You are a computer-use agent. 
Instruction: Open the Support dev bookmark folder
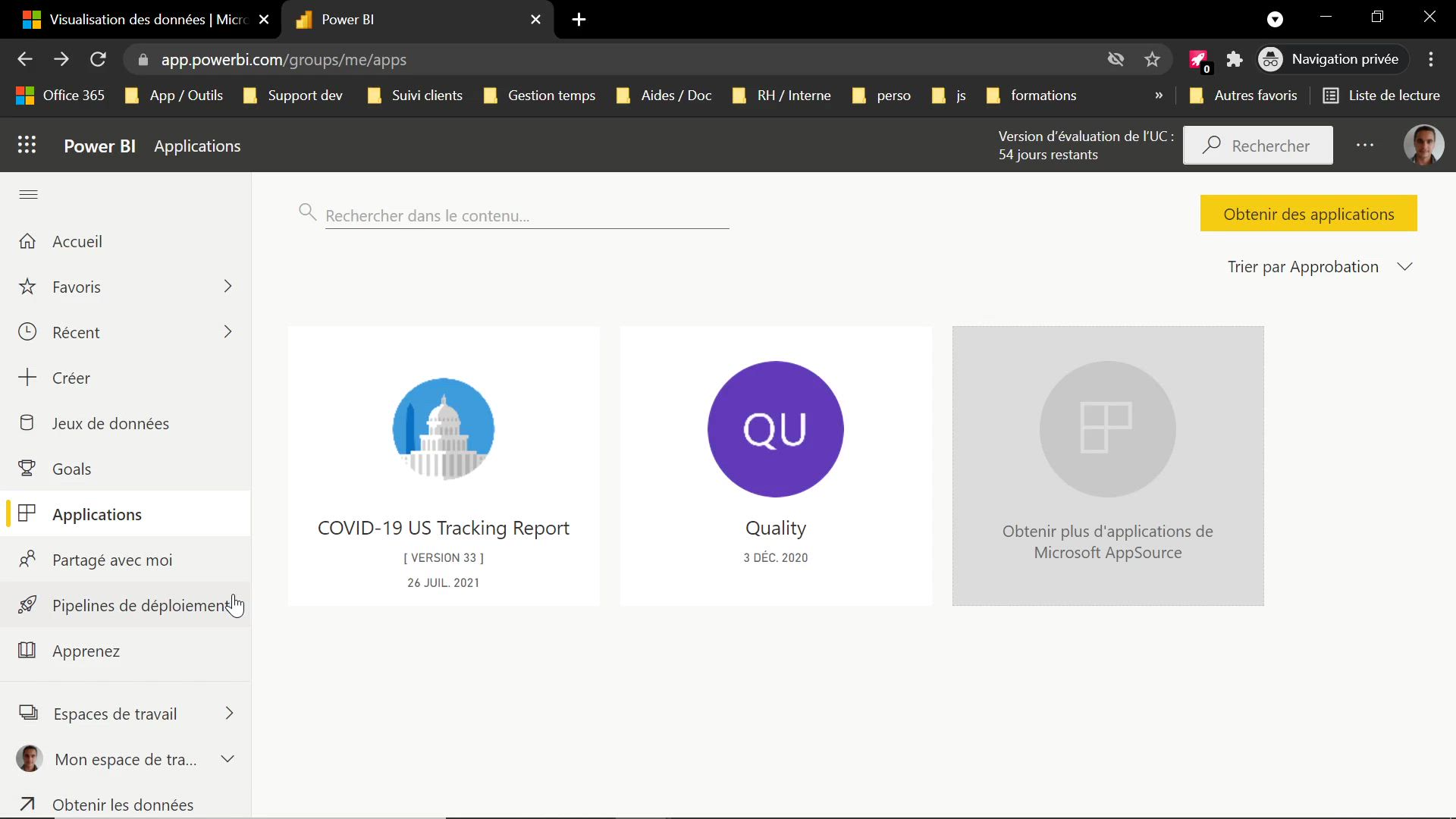(x=293, y=96)
